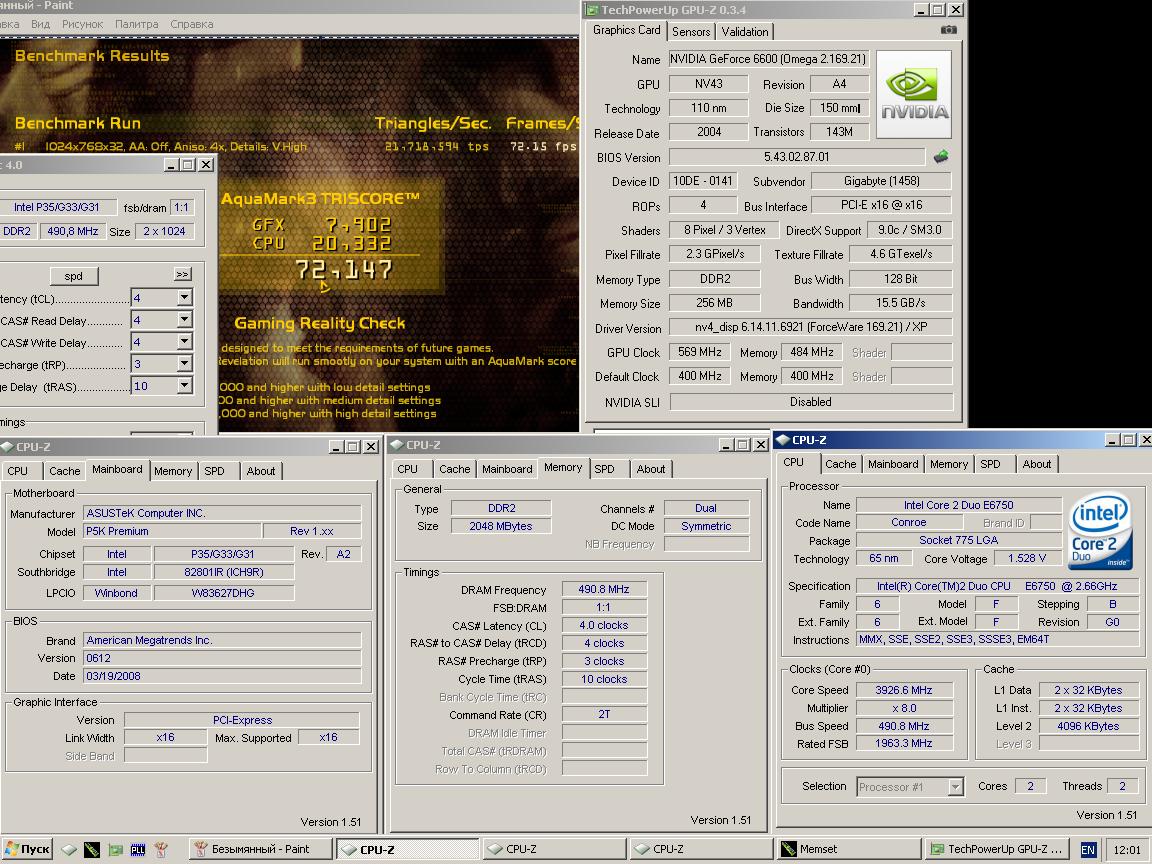This screenshot has width=1152, height=864.
Task: Open the CAS# Read Delay dropdown
Action: click(x=184, y=320)
